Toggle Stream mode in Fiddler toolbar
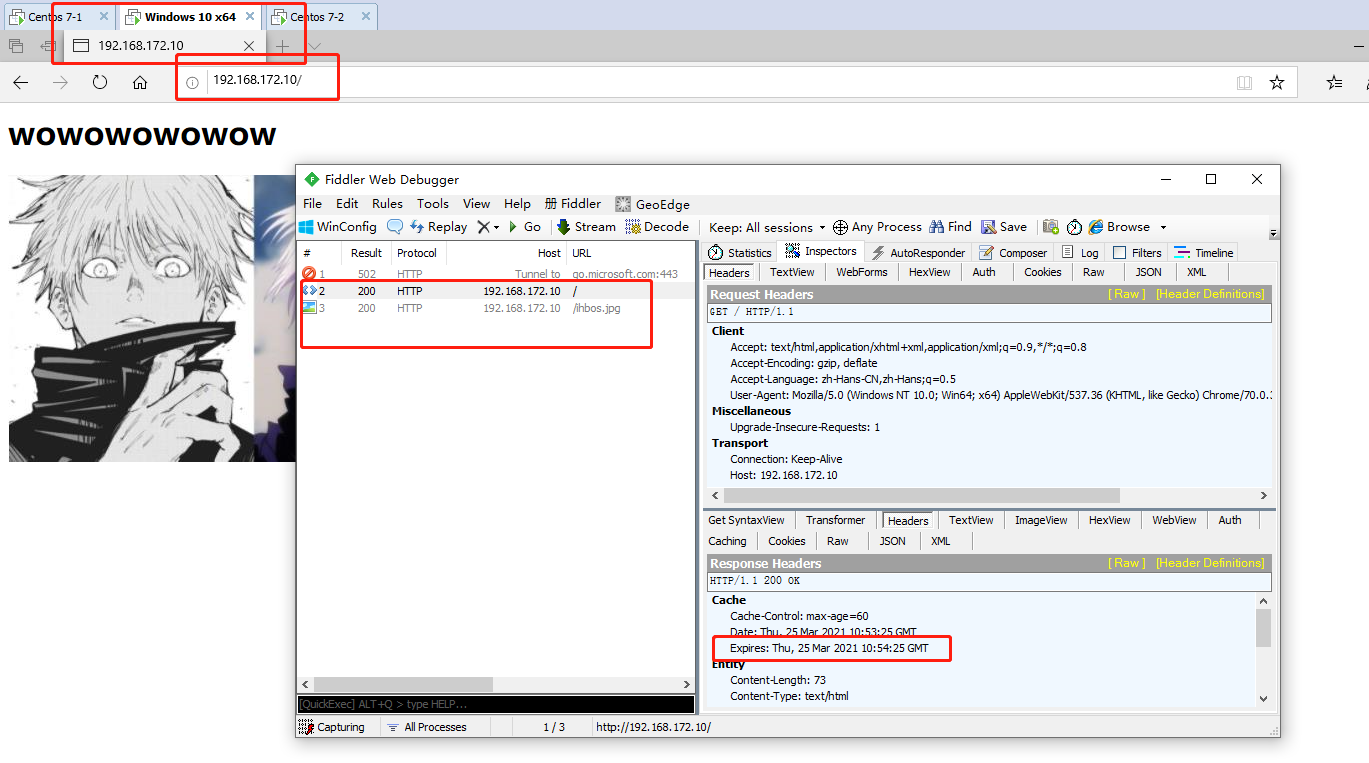Screen dimensions: 1369x763 pos(586,227)
